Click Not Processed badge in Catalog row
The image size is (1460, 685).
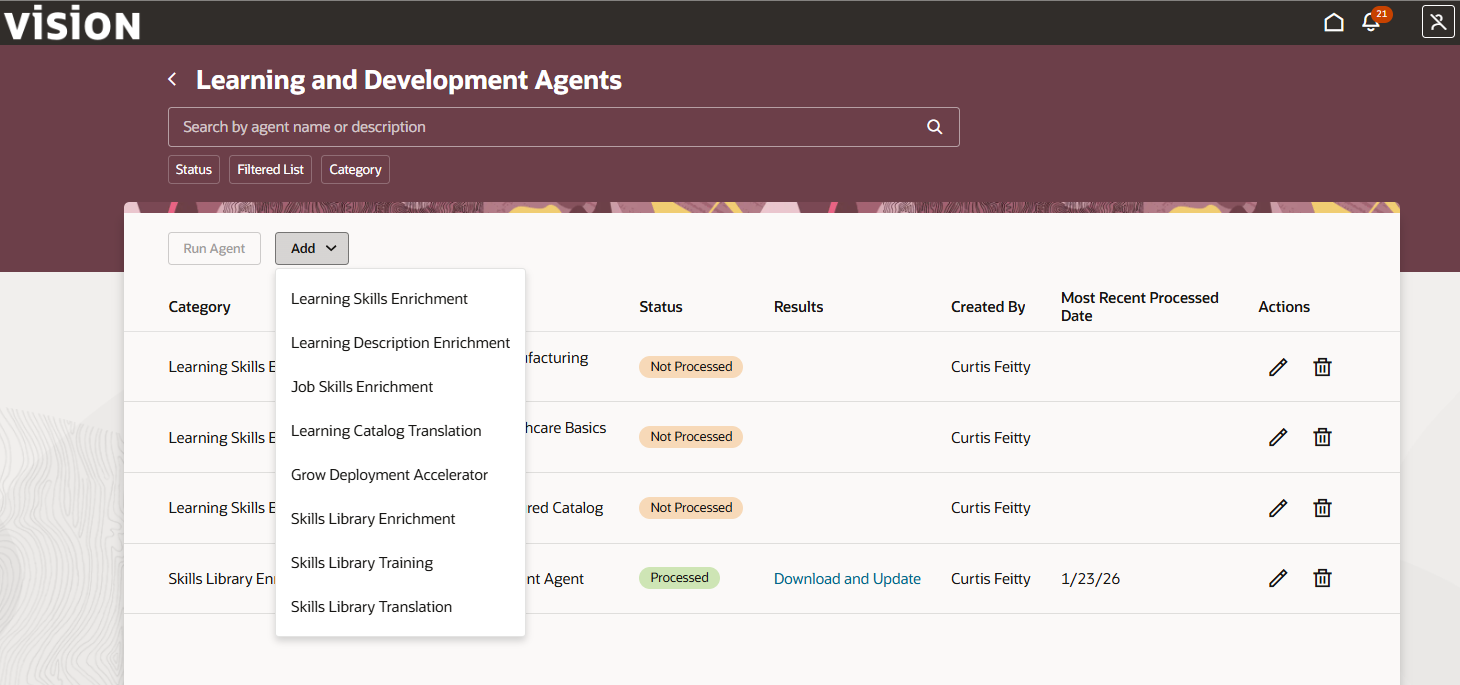pyautogui.click(x=691, y=508)
